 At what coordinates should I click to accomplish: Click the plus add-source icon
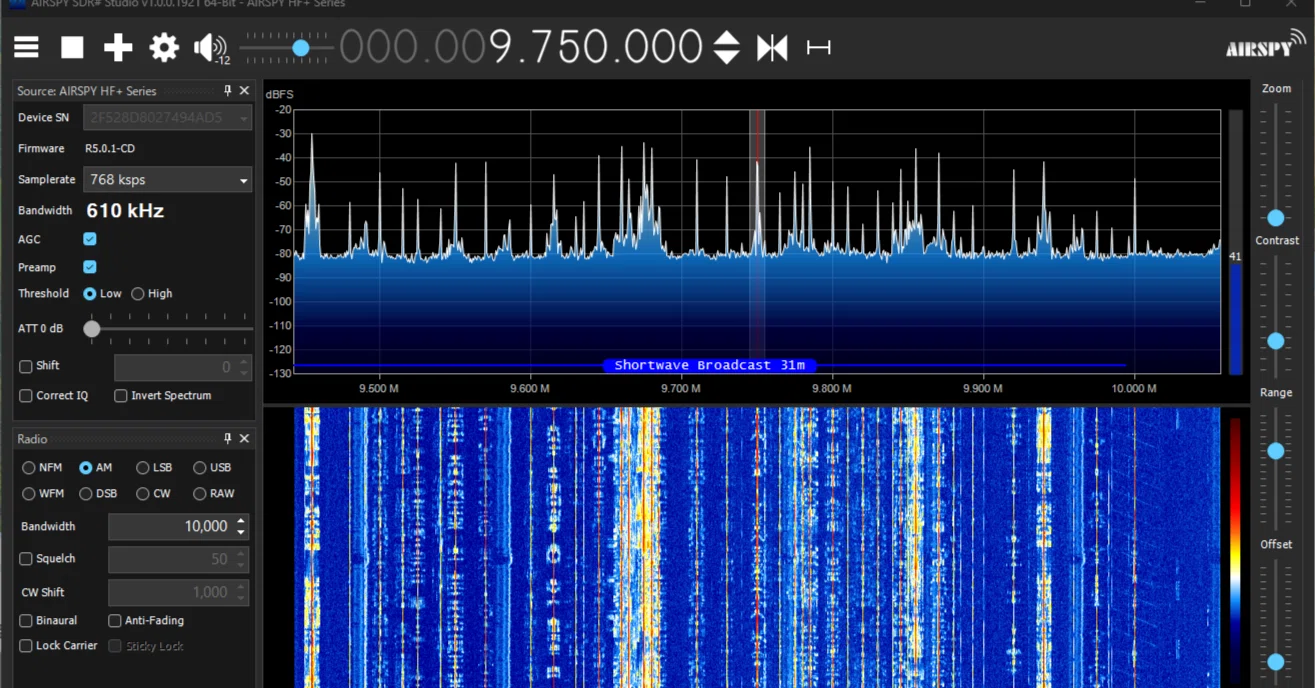point(118,47)
